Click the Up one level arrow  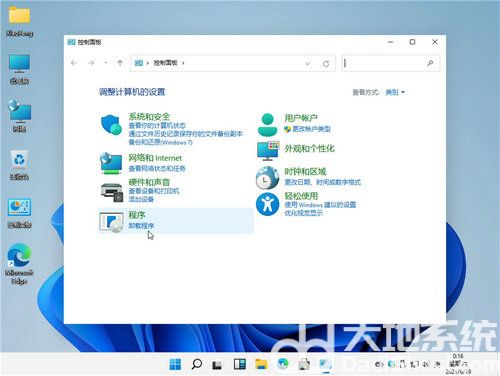click(x=120, y=63)
